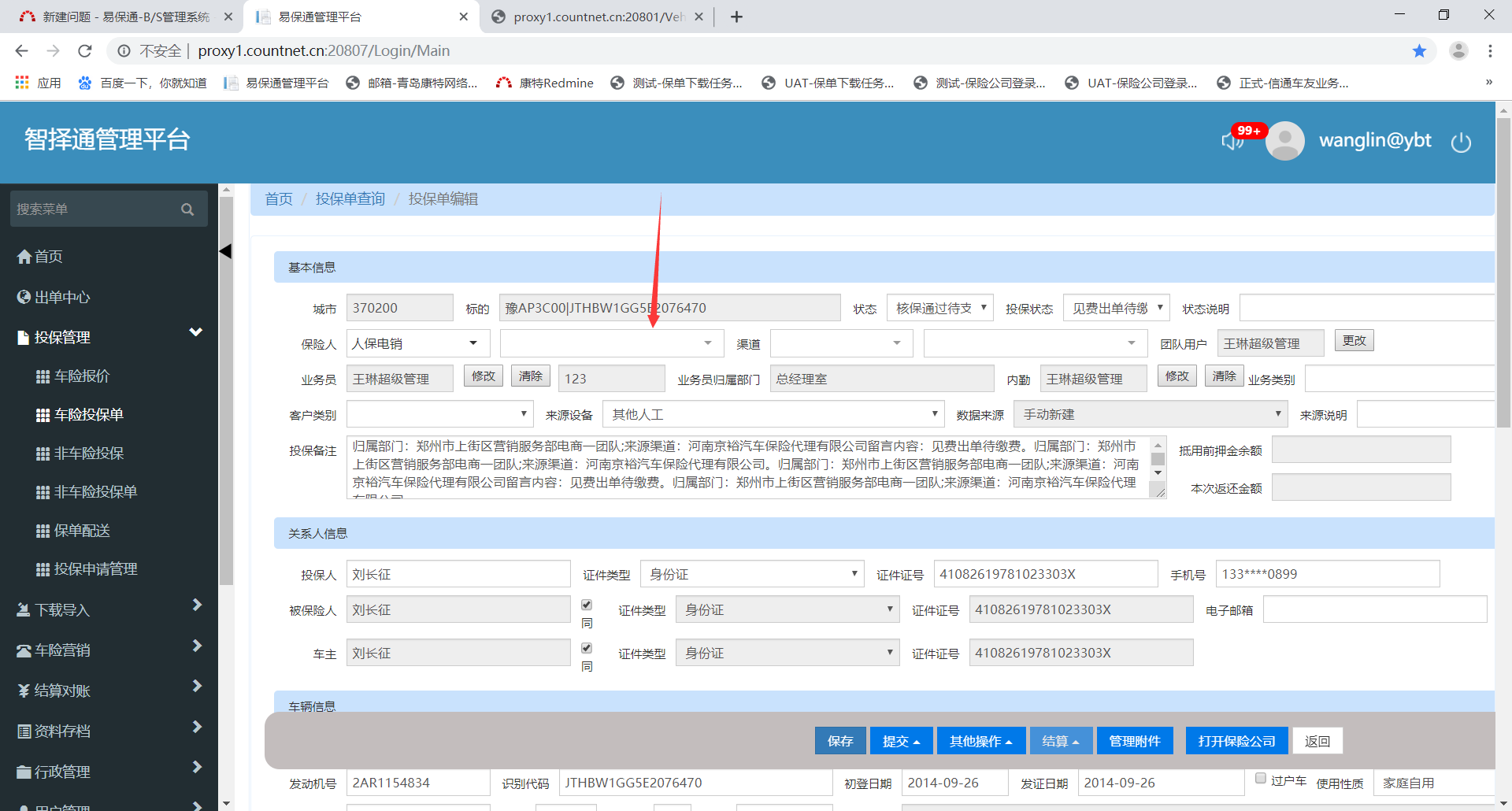
Task: Toggle the 同 checkbox beside 车主
Action: (587, 648)
